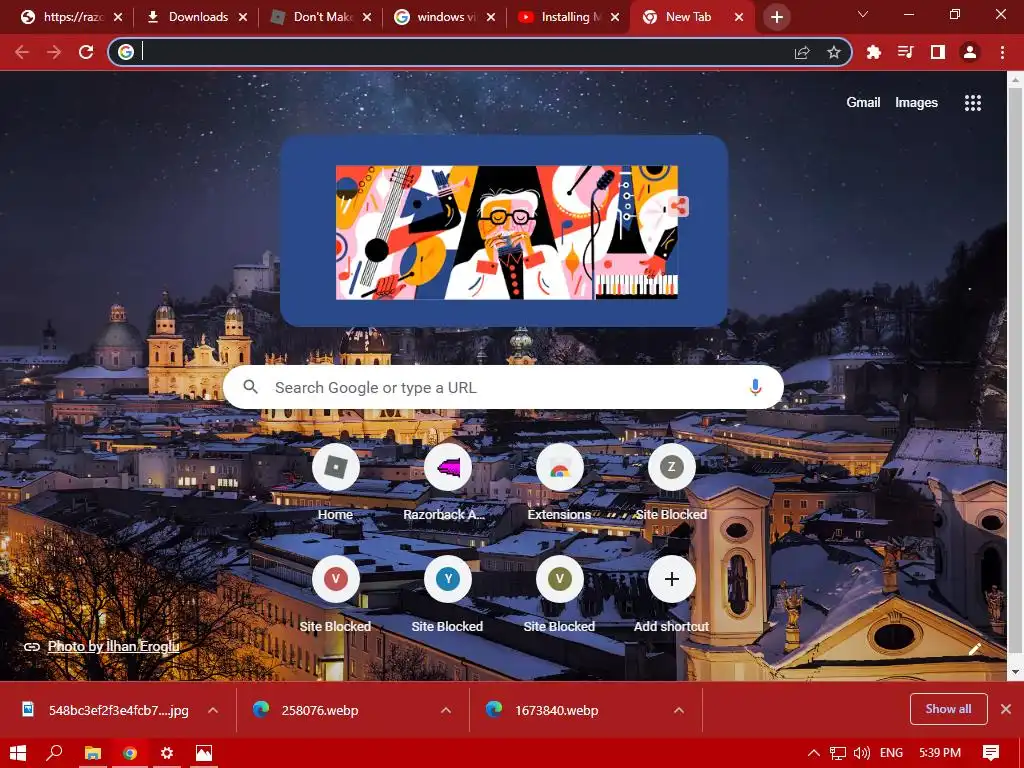The width and height of the screenshot is (1024, 768).
Task: Click the Add shortcut plus tile
Action: point(671,595)
